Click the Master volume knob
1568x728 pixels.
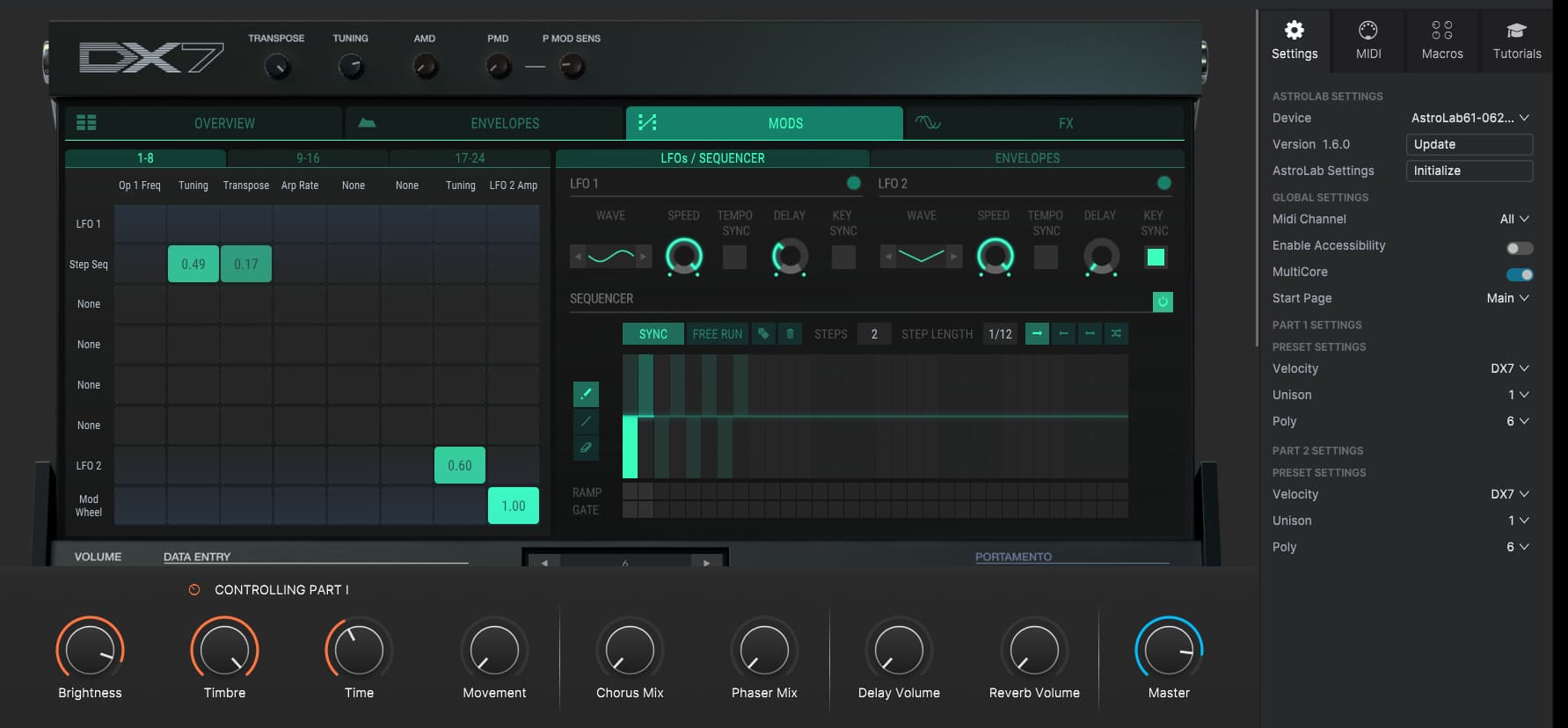click(1169, 651)
